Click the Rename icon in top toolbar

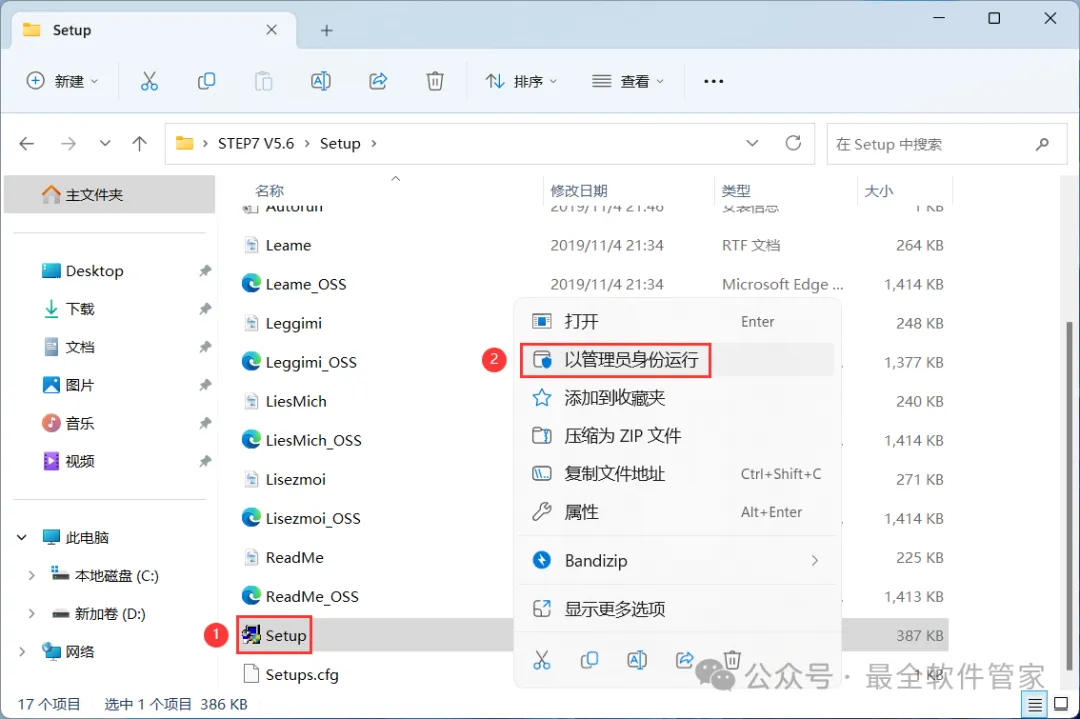click(x=321, y=81)
